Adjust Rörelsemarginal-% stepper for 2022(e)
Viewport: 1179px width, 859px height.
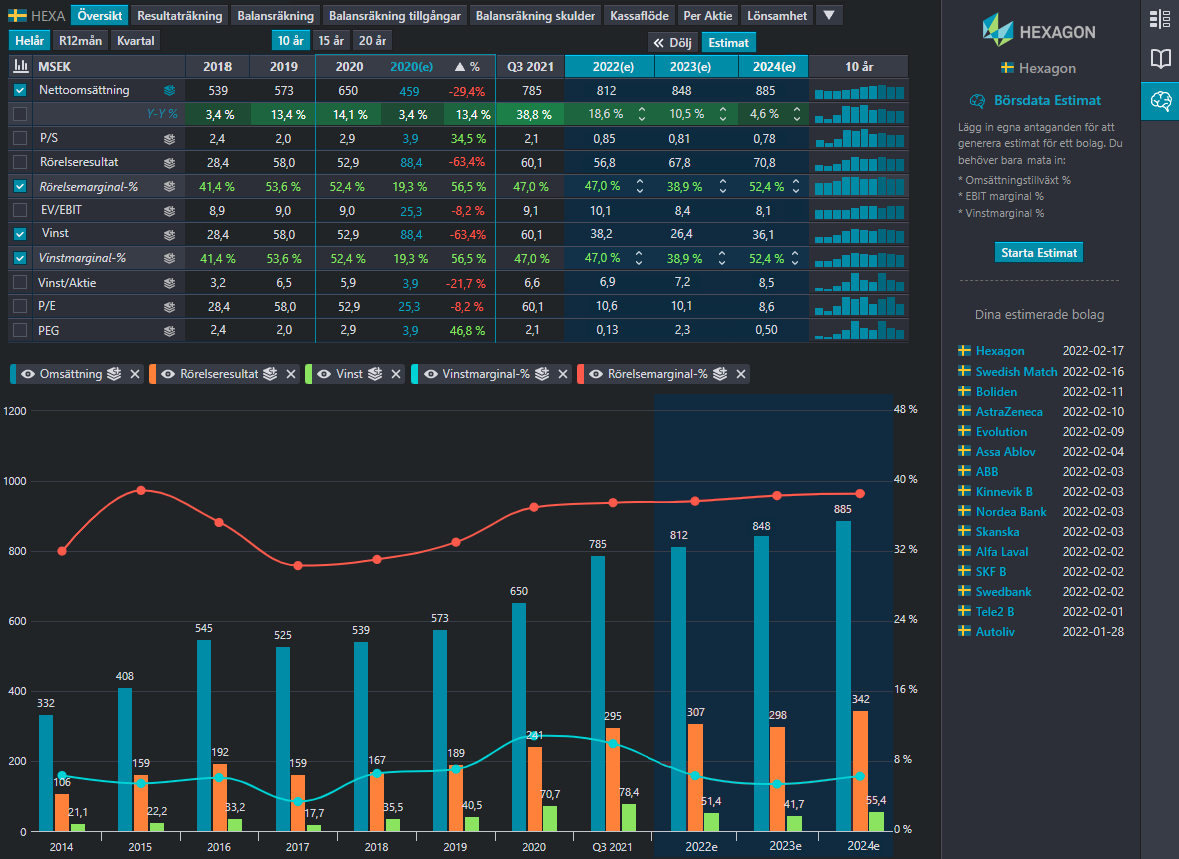point(640,187)
